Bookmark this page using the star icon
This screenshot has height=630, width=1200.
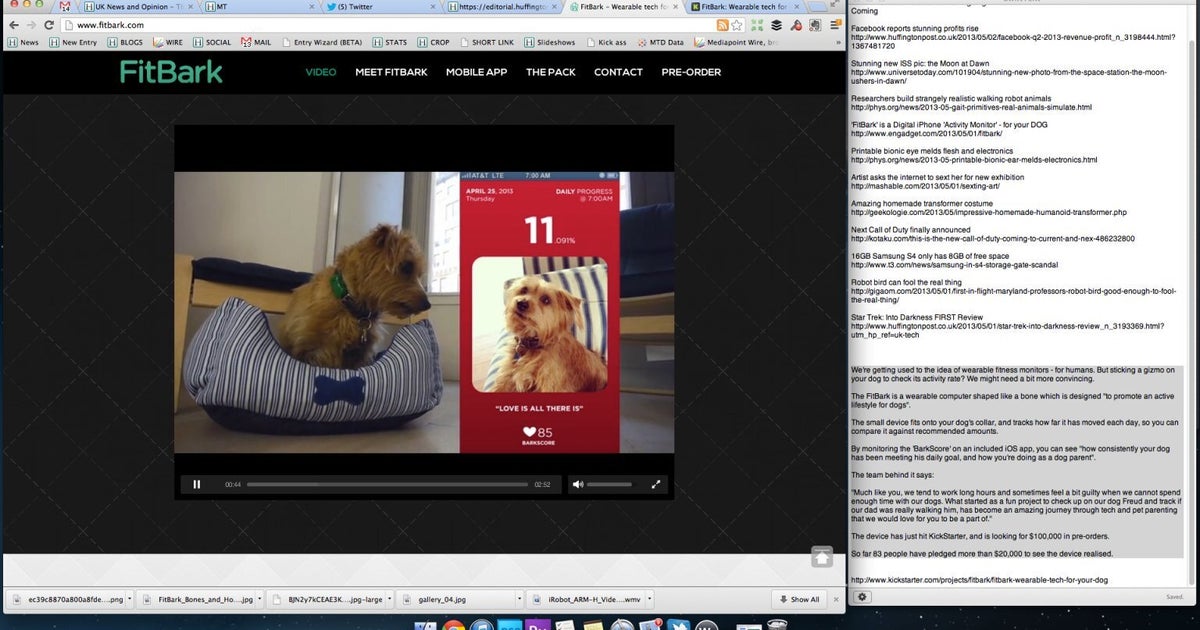point(737,24)
